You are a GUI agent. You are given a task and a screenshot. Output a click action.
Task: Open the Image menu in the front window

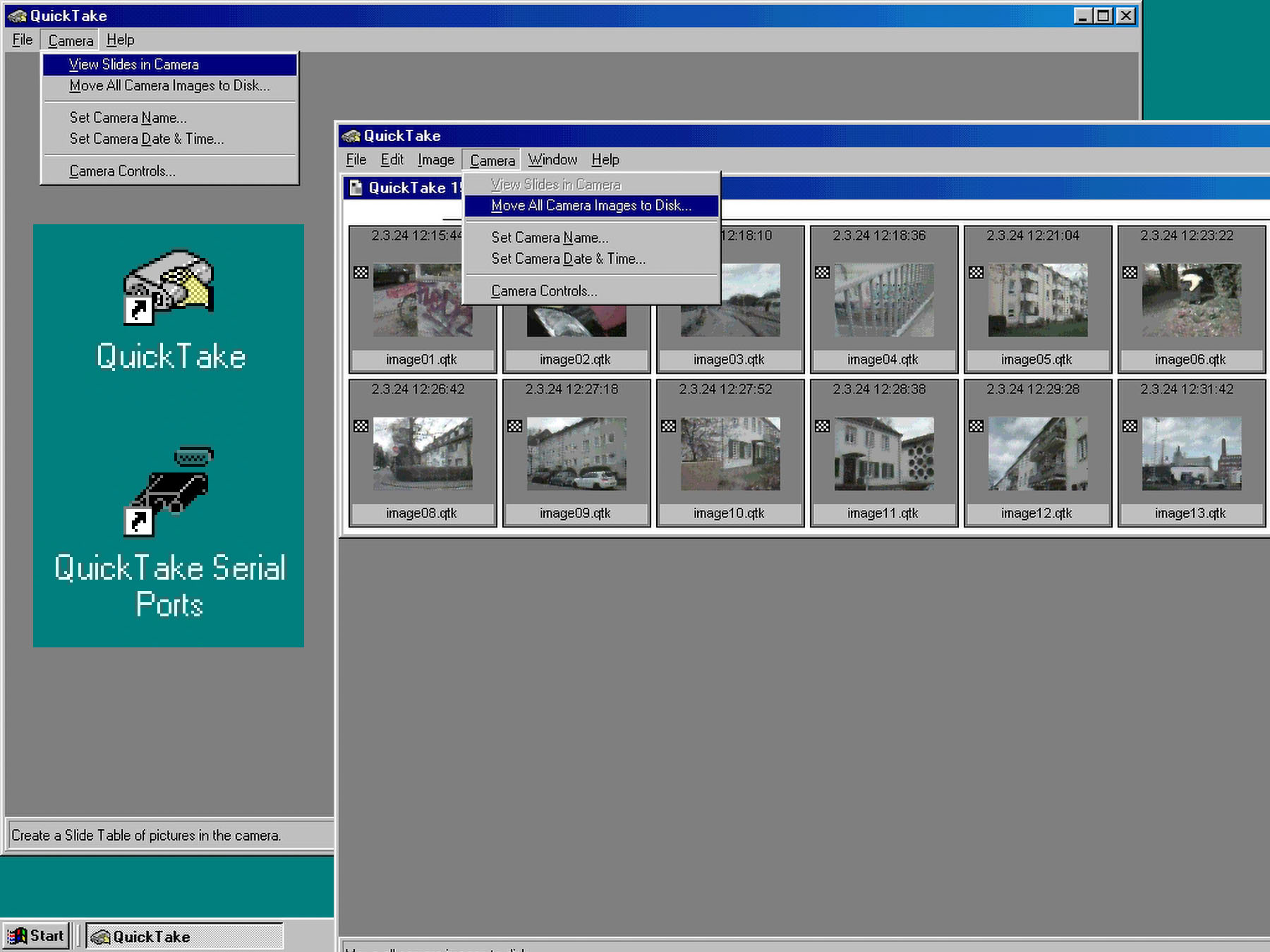coord(436,160)
